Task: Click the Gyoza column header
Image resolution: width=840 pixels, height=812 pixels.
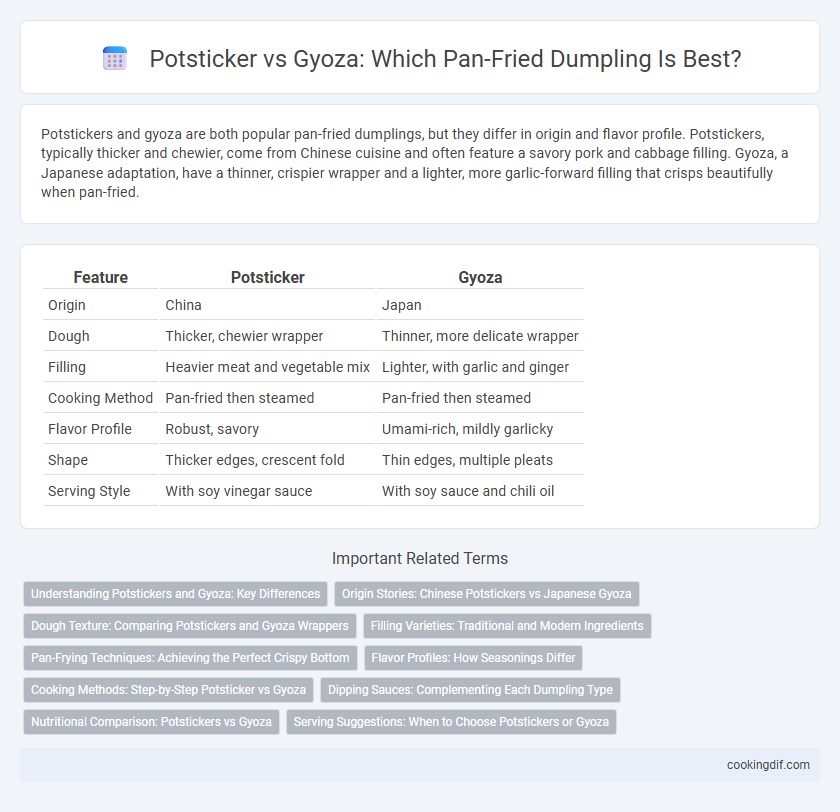Action: 480,277
